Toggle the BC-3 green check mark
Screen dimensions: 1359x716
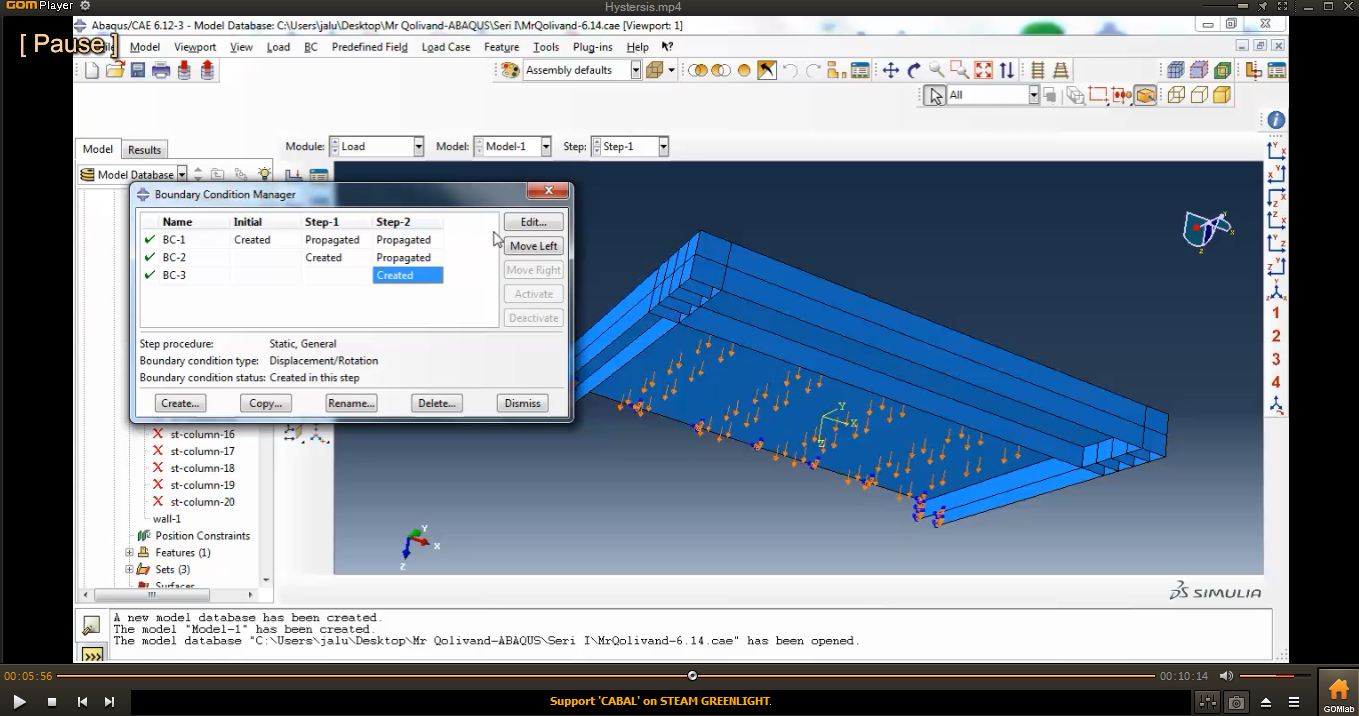pyautogui.click(x=150, y=275)
